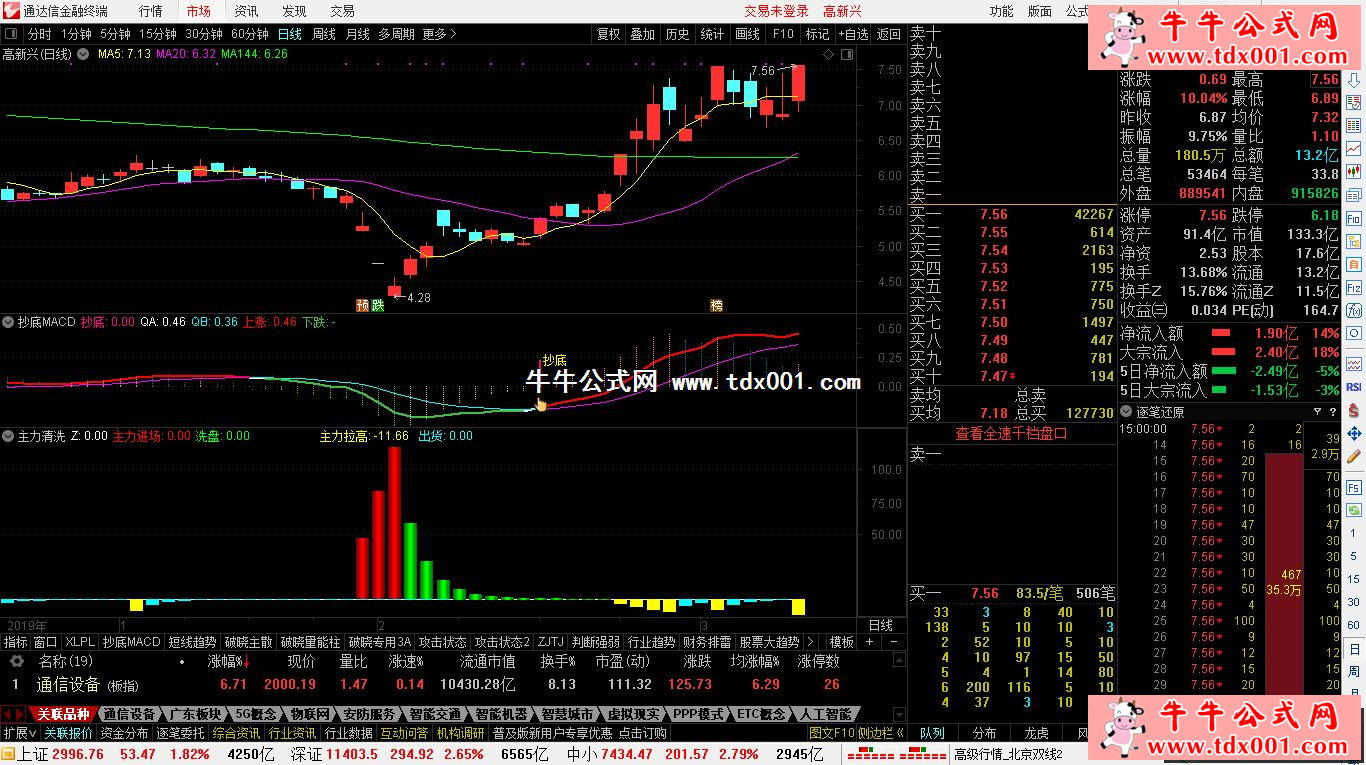Click the trend line chart sidebar icon
The image size is (1366, 765).
point(1354,148)
